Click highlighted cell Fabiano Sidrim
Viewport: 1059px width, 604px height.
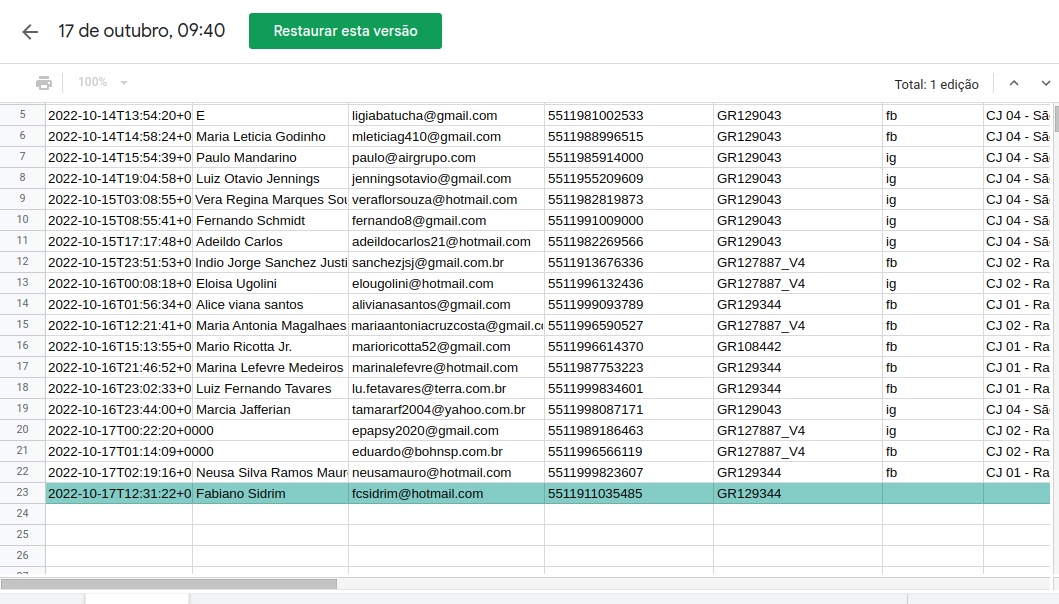click(x=270, y=493)
